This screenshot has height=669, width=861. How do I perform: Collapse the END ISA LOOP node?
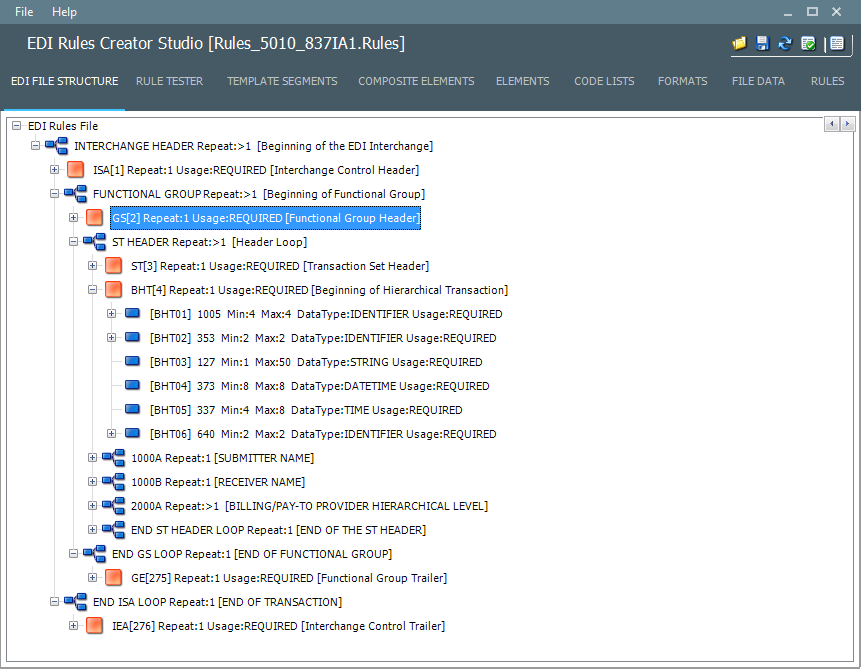coord(54,601)
